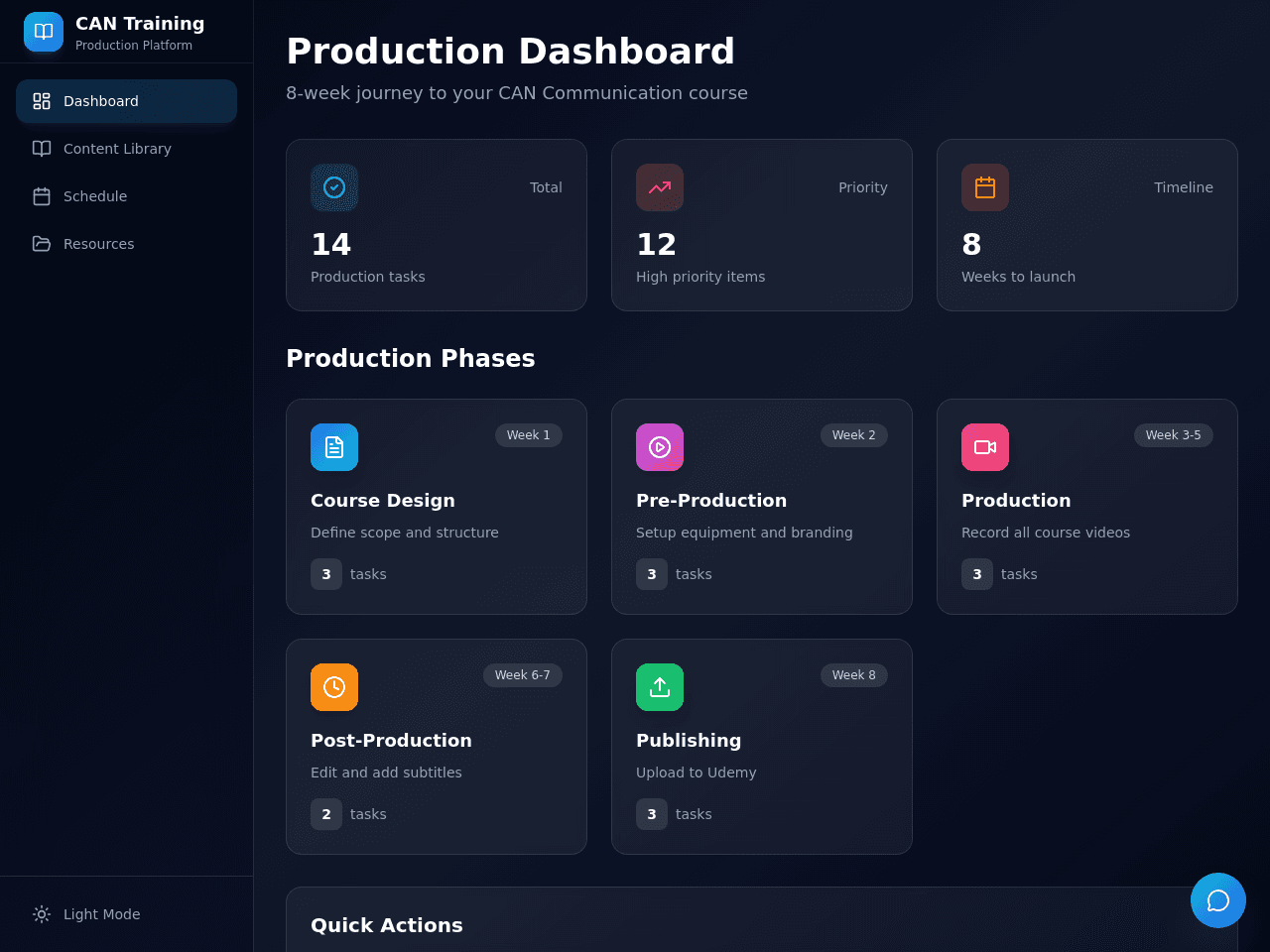Click 'Weeks to launch' caption

[1018, 277]
